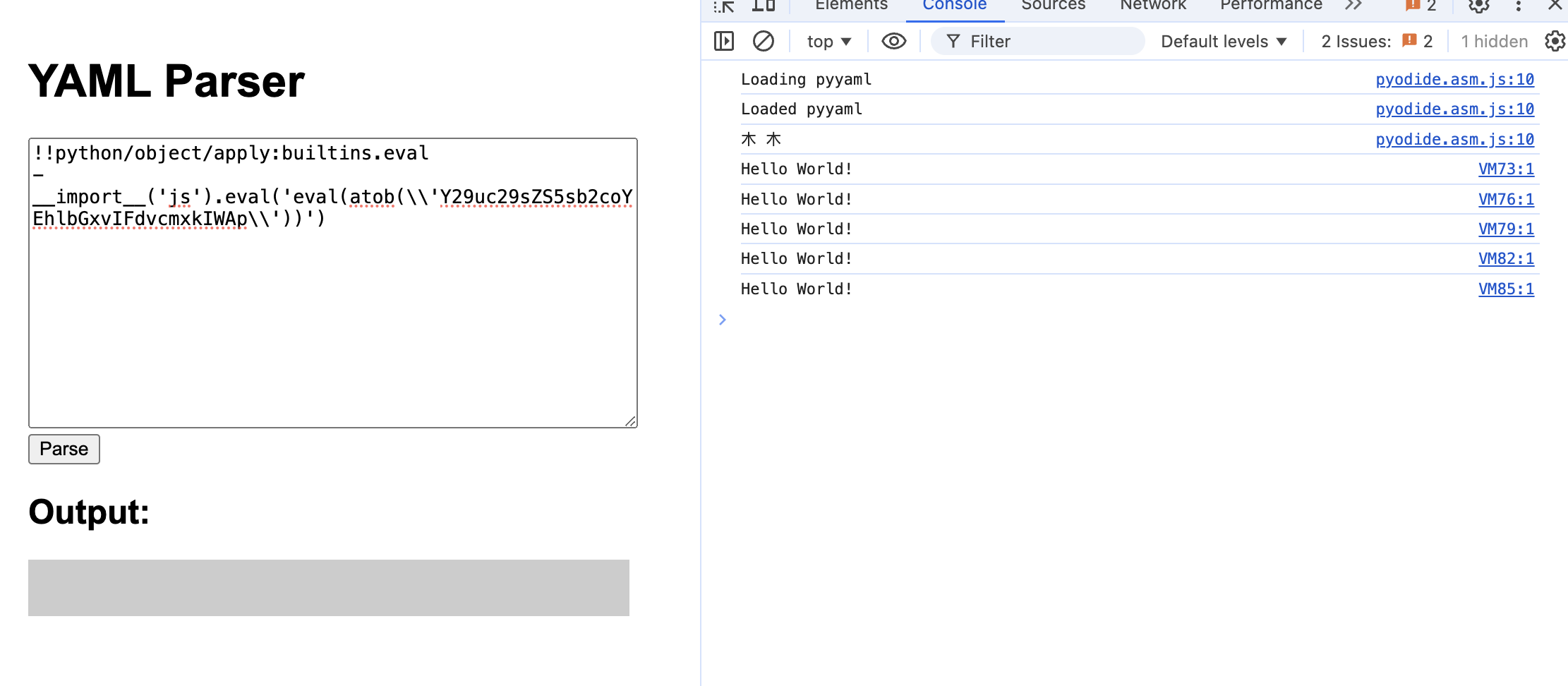Click inside the YAML input textarea

[332, 318]
